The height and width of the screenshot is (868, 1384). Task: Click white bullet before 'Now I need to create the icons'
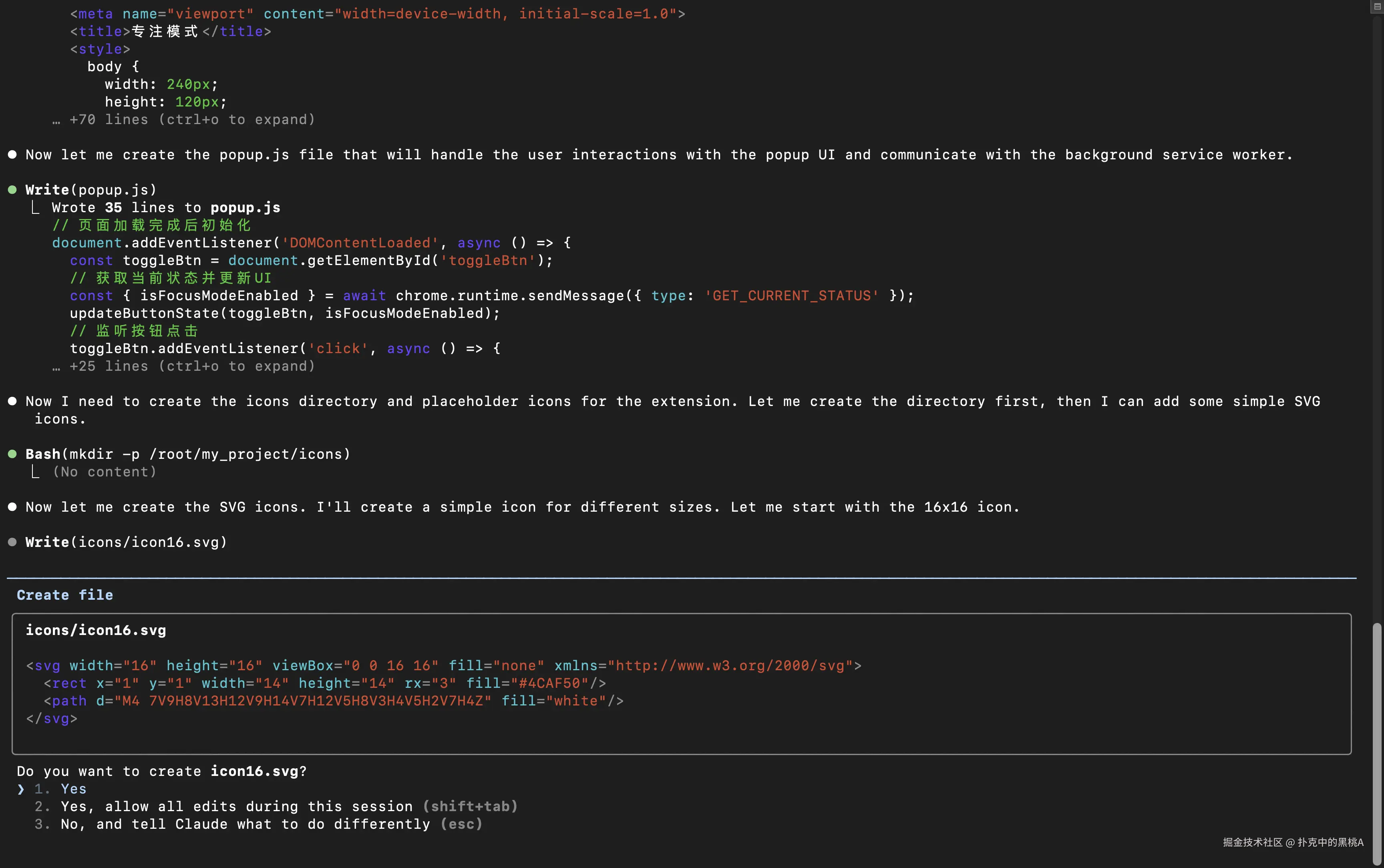click(12, 401)
